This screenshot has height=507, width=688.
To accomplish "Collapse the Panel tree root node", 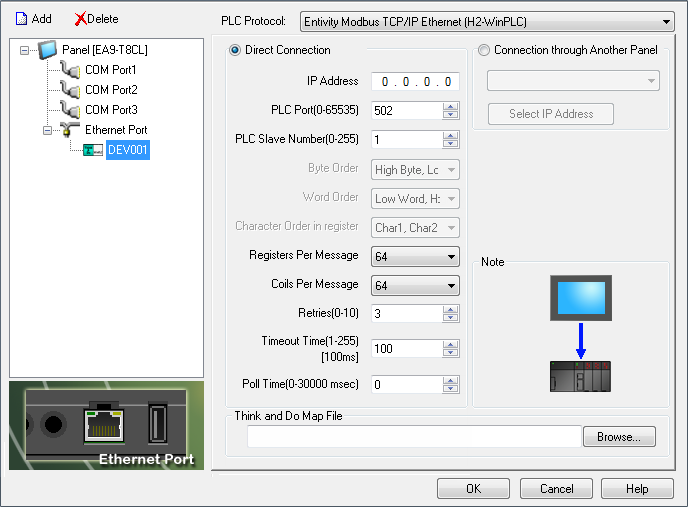I will click(24, 50).
